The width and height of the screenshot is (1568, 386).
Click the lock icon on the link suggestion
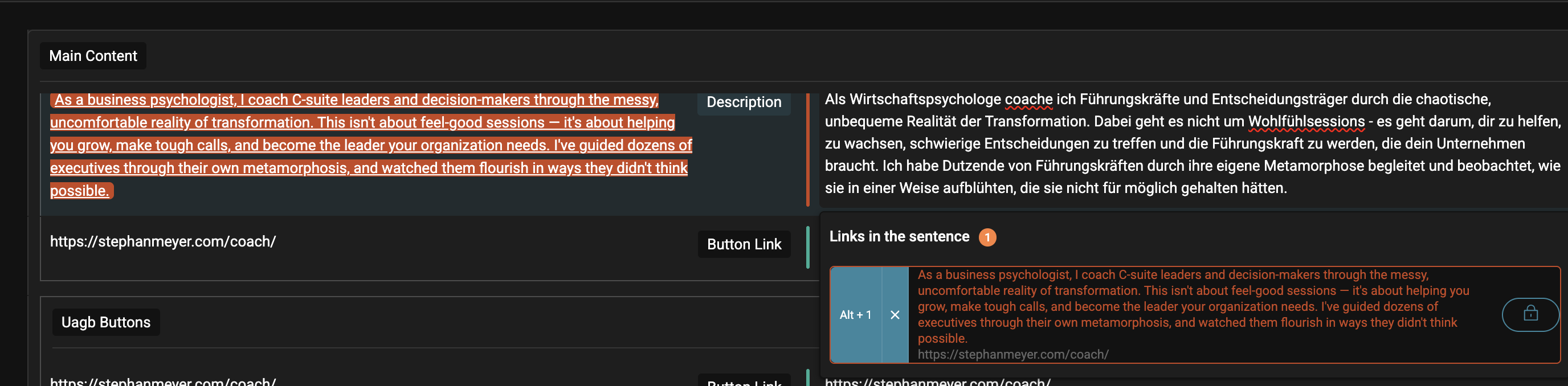click(x=1530, y=314)
